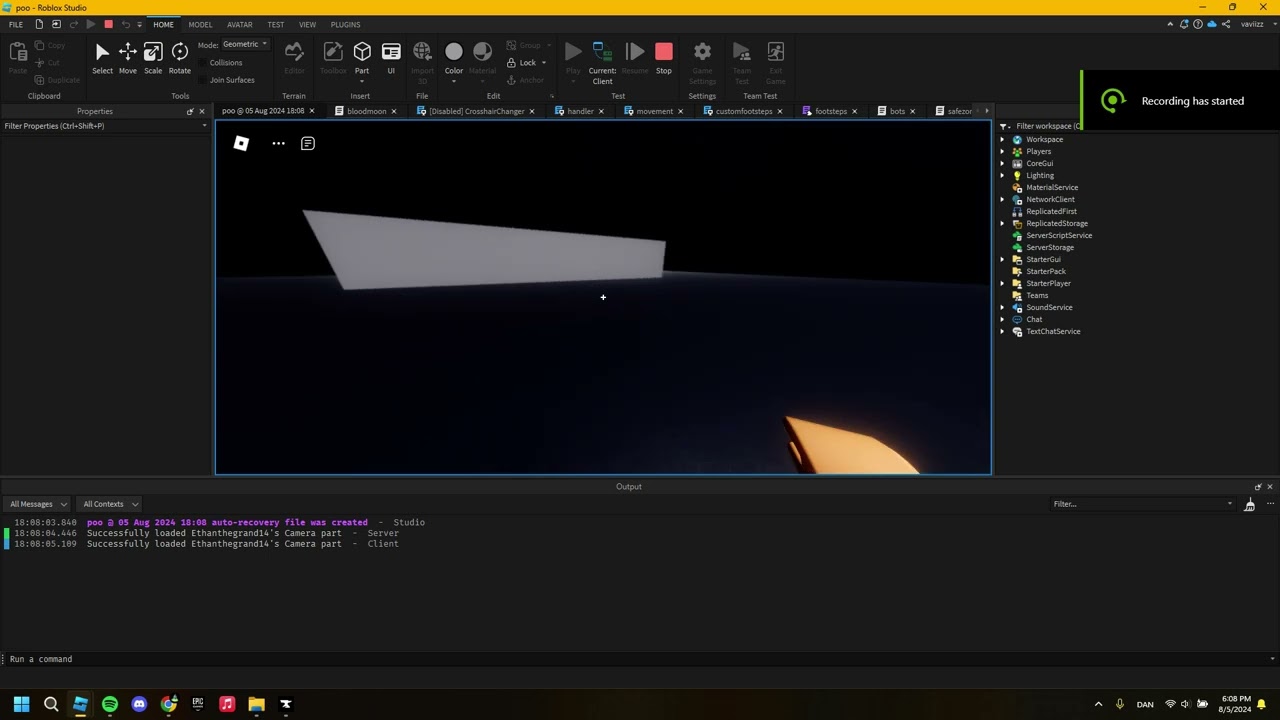Screen dimensions: 1280x720
Task: Open the FILE menu
Action: coord(16,24)
